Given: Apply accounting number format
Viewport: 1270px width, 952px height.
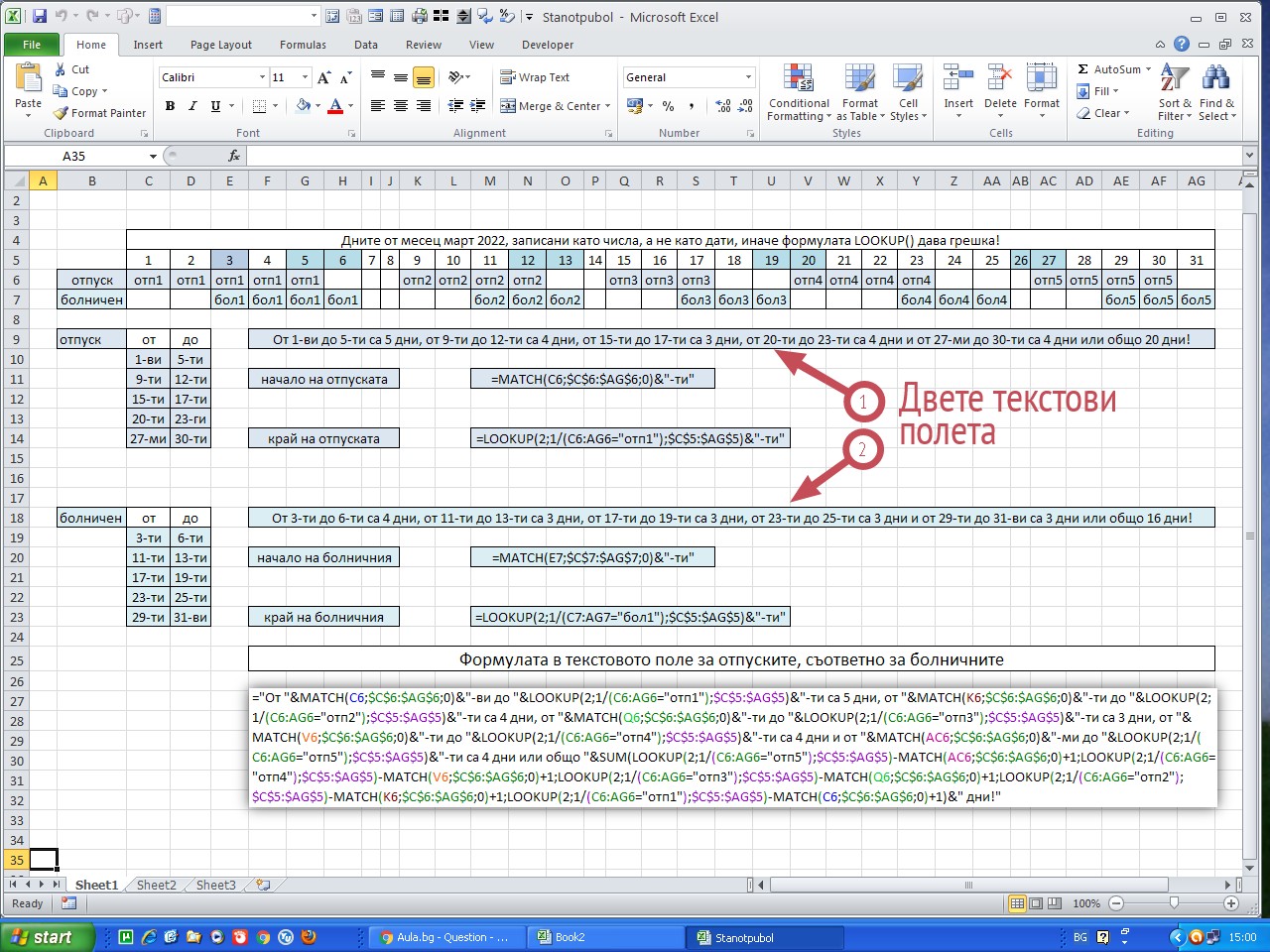Looking at the screenshot, I should point(634,105).
